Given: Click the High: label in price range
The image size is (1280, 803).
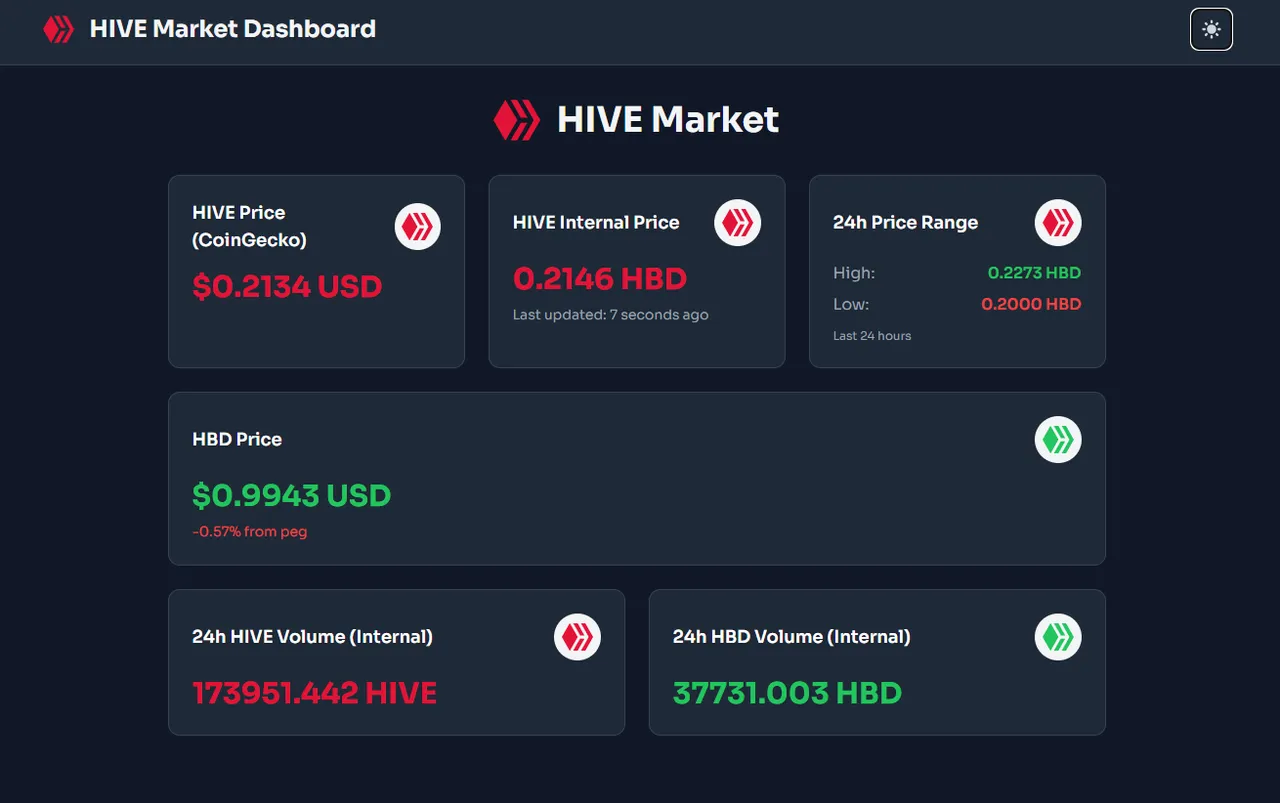Looking at the screenshot, I should 854,273.
